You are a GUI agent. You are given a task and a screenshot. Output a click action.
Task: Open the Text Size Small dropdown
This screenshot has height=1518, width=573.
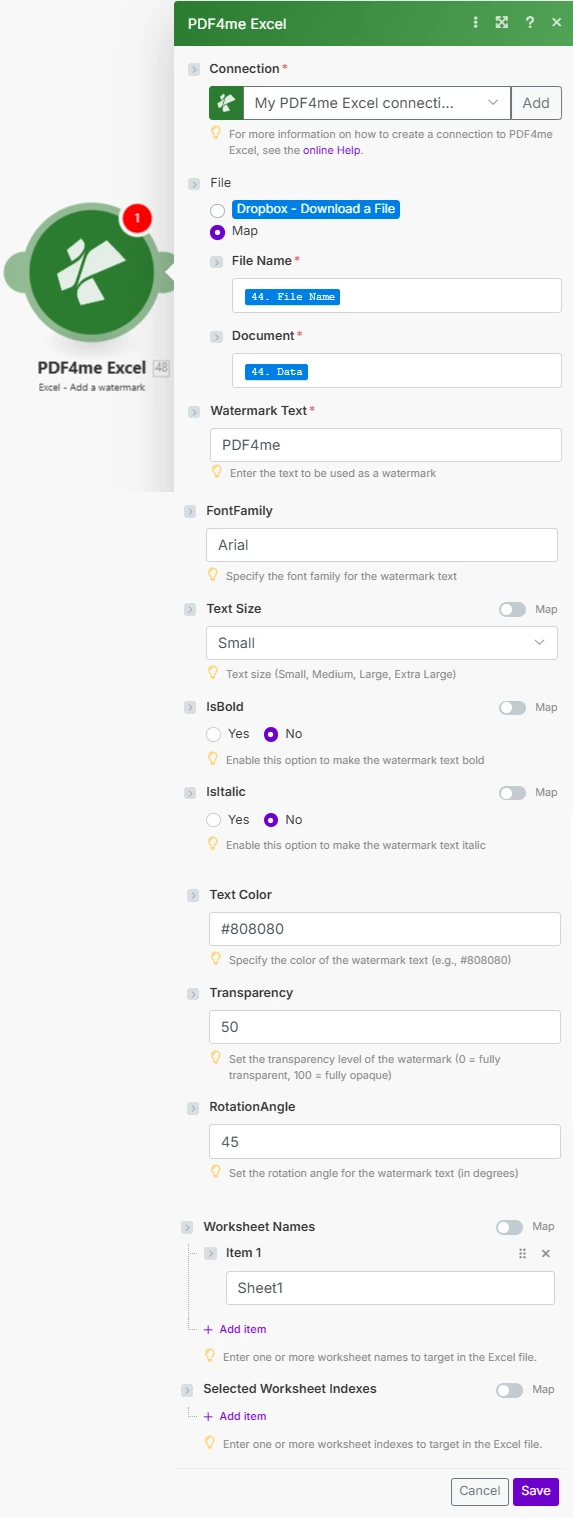click(381, 643)
